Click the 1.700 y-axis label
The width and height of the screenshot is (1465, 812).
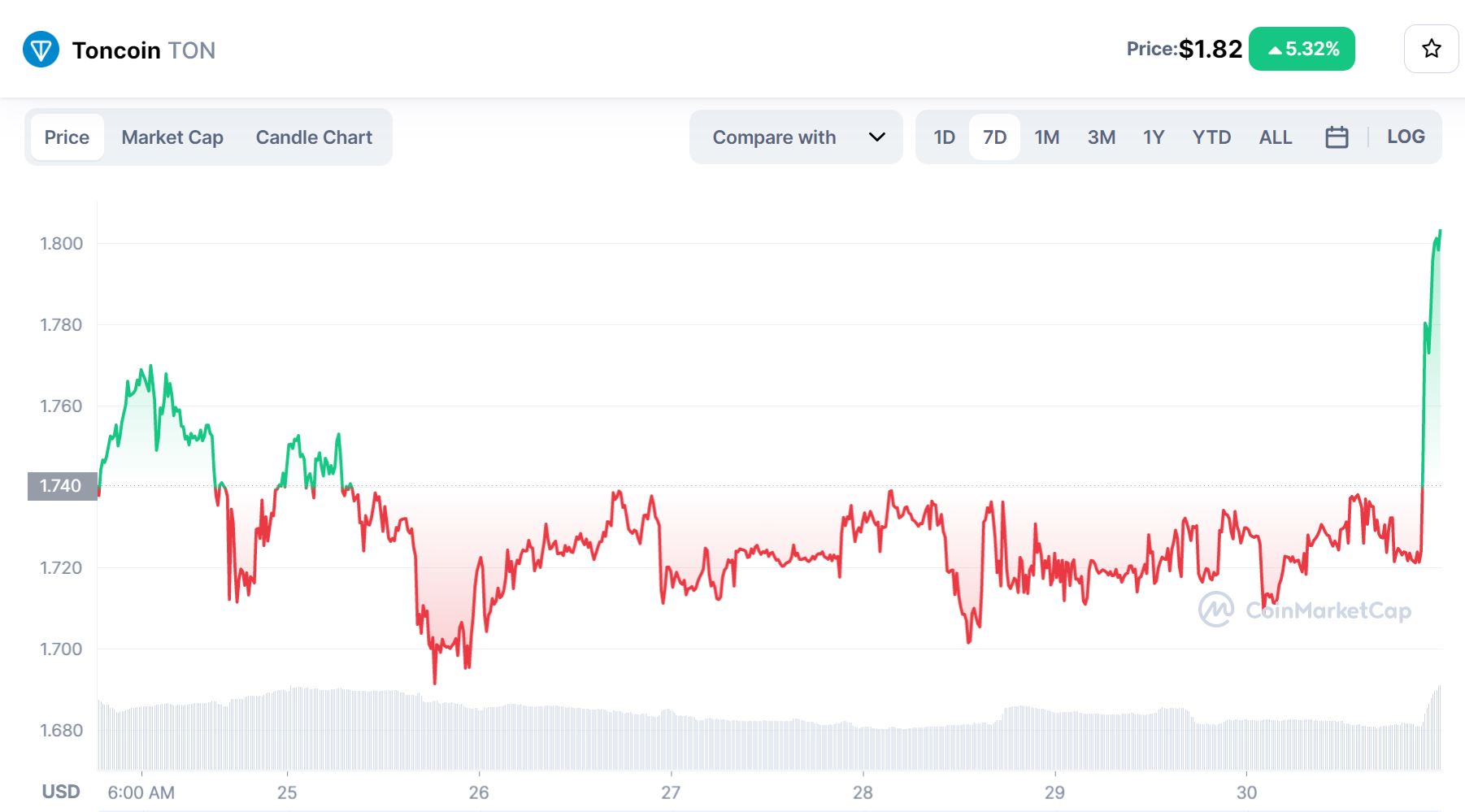pyautogui.click(x=61, y=649)
